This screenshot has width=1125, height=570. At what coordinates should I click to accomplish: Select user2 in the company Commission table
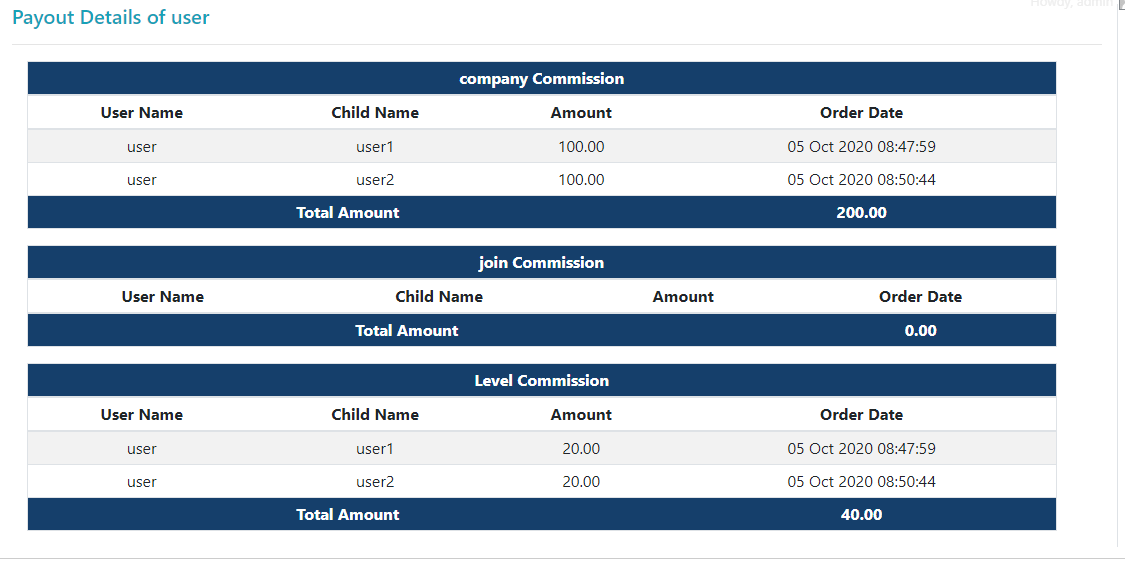click(375, 180)
